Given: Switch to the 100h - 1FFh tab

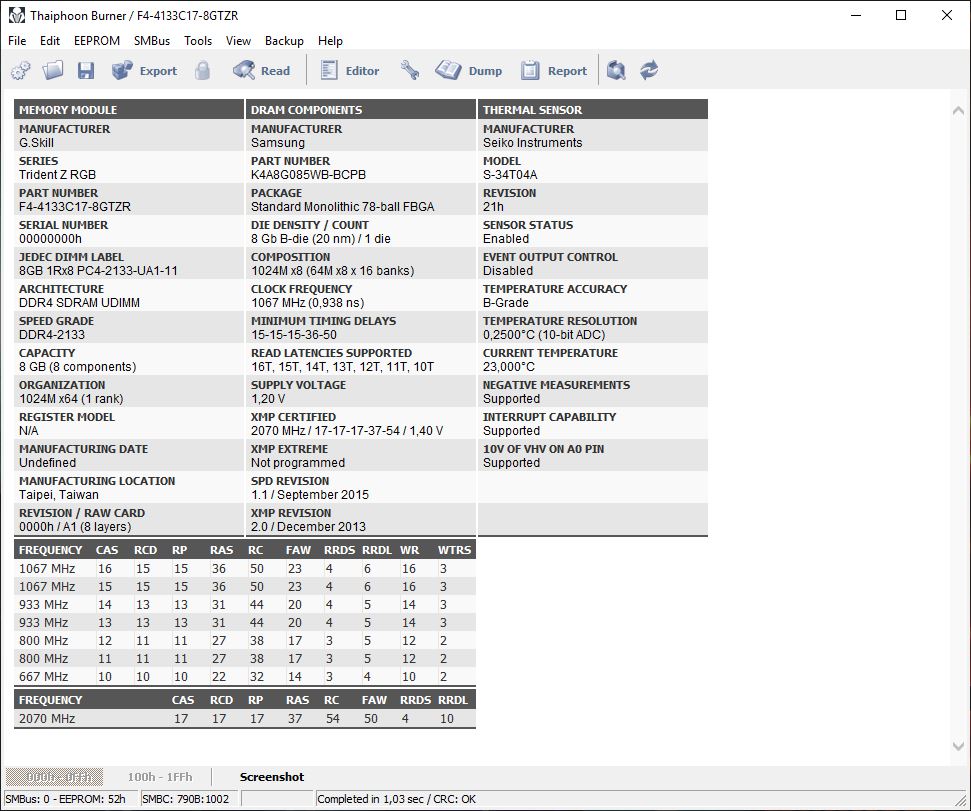Looking at the screenshot, I should click(160, 777).
